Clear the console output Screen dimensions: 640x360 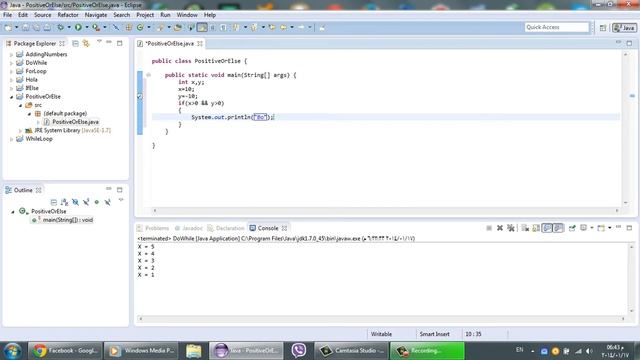[525, 228]
